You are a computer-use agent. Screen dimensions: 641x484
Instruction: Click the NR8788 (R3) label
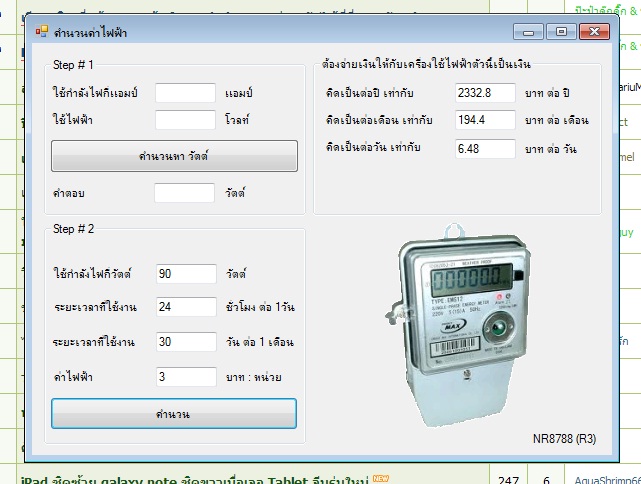(564, 439)
